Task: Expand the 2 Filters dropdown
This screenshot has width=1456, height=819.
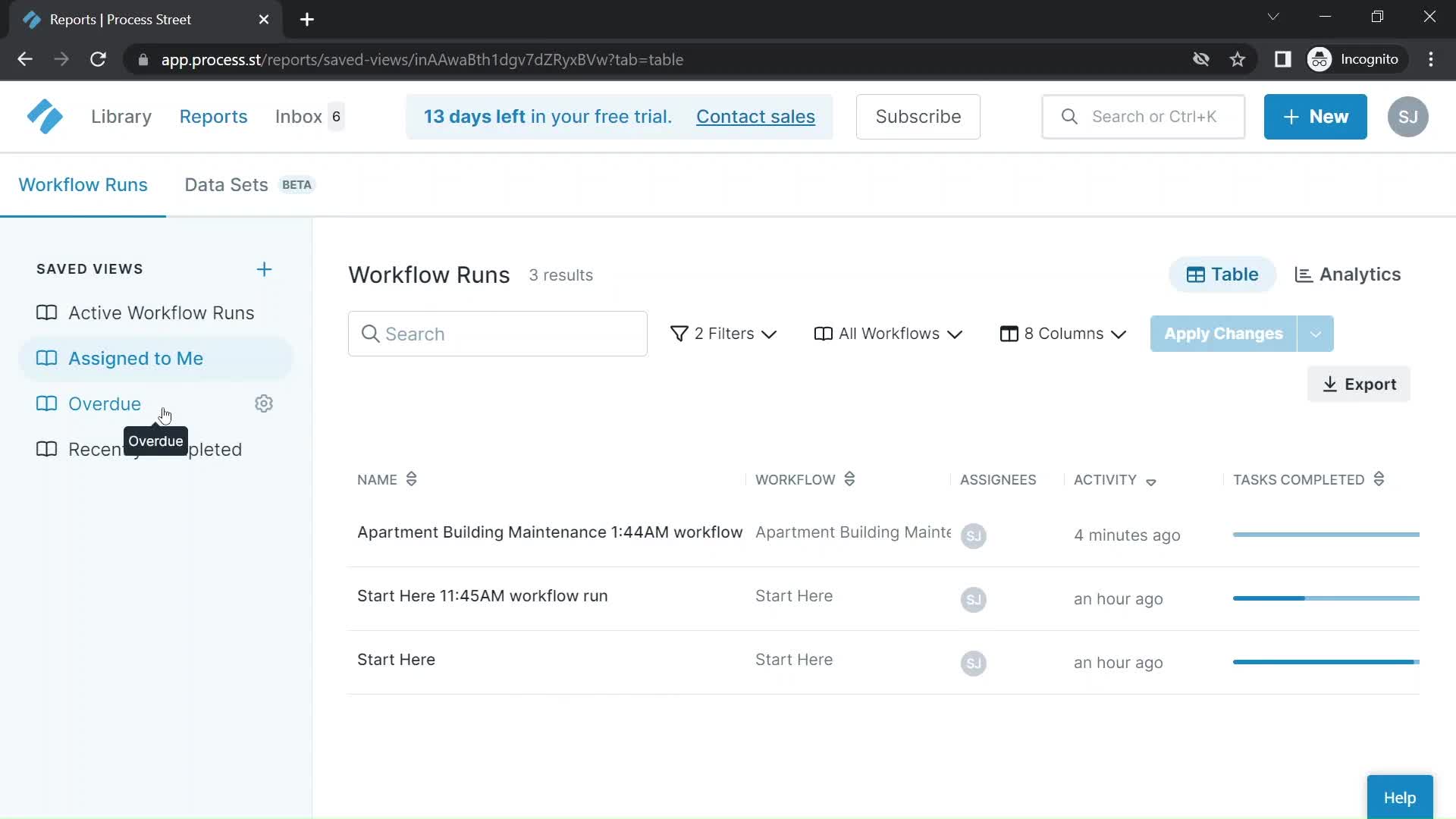Action: click(x=723, y=334)
